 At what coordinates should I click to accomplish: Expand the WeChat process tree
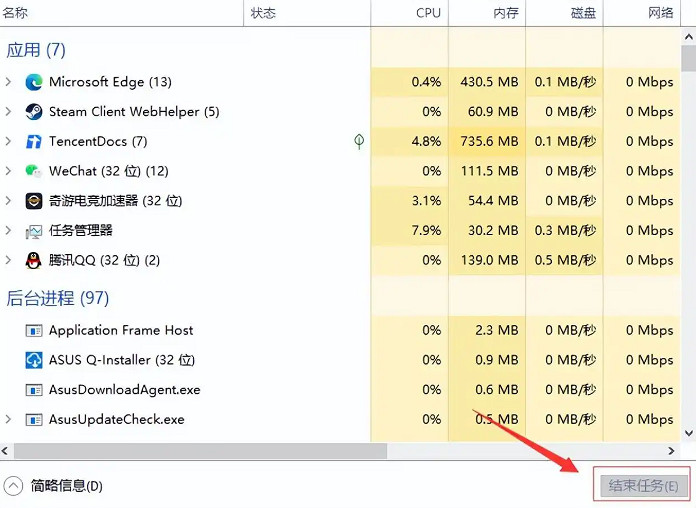point(9,171)
